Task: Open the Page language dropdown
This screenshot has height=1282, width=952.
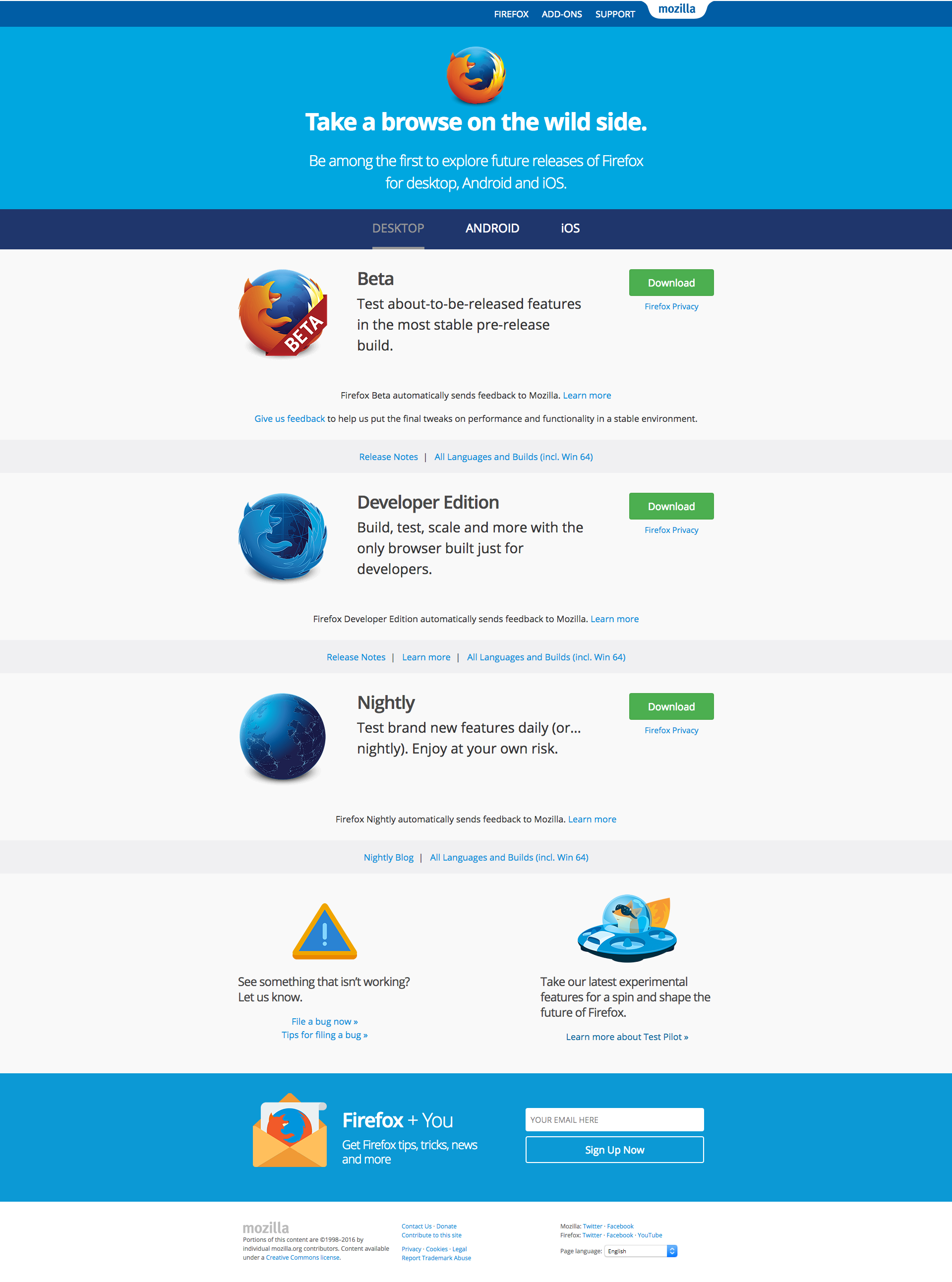Action: [641, 1251]
